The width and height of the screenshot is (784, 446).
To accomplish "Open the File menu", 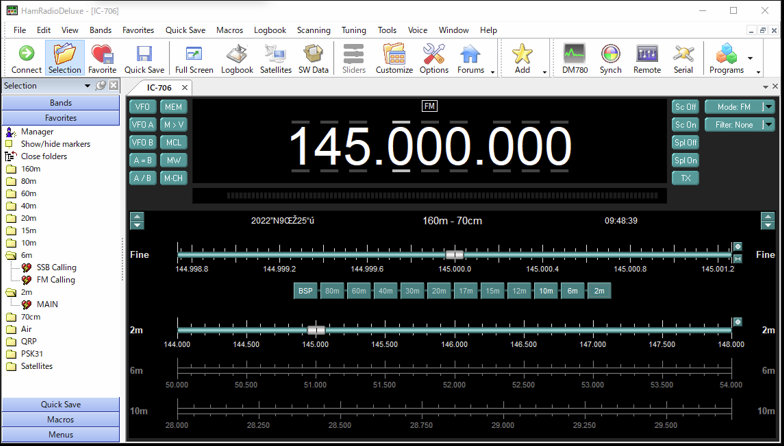I will click(x=20, y=30).
